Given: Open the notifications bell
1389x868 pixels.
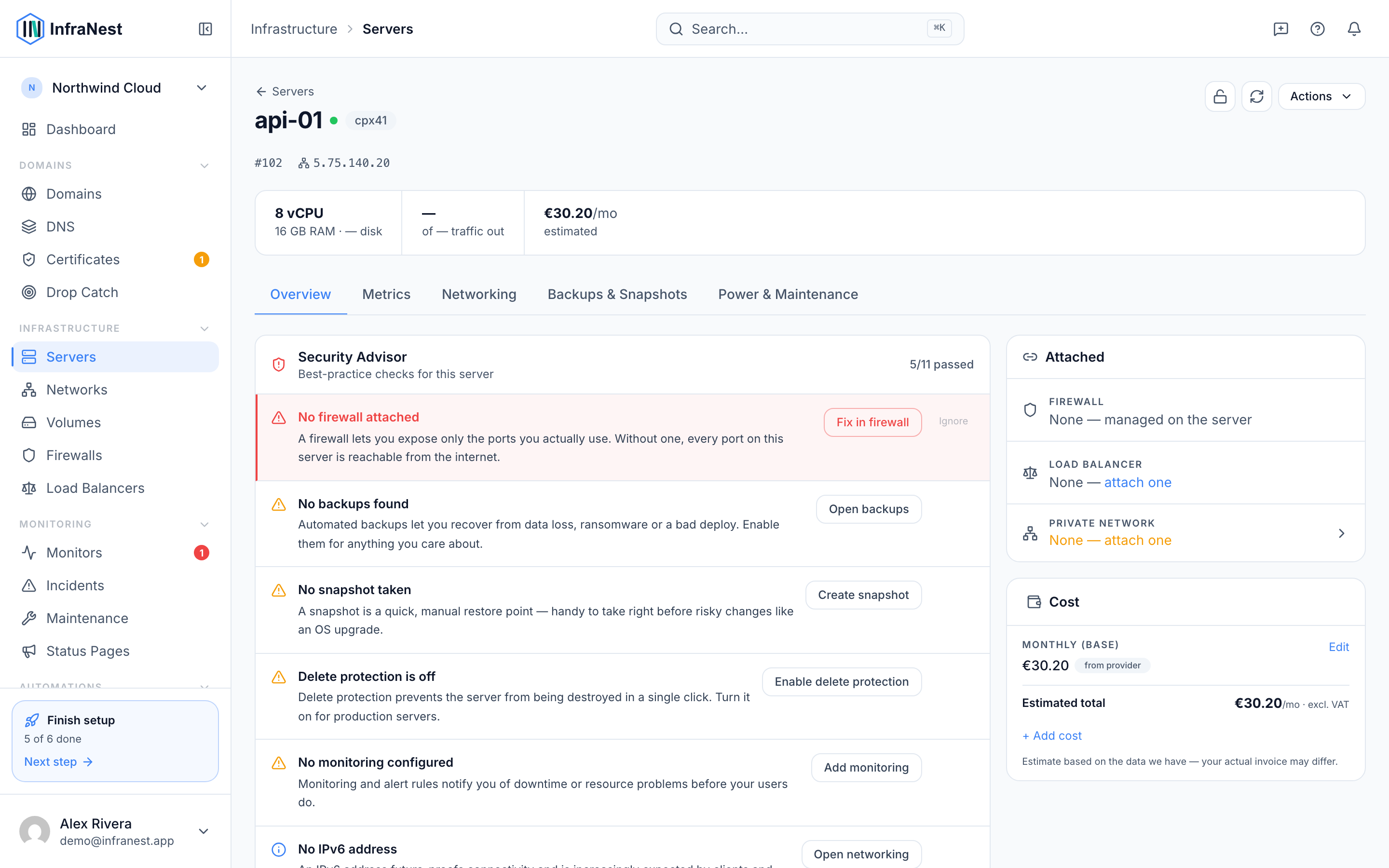Looking at the screenshot, I should pos(1354,29).
